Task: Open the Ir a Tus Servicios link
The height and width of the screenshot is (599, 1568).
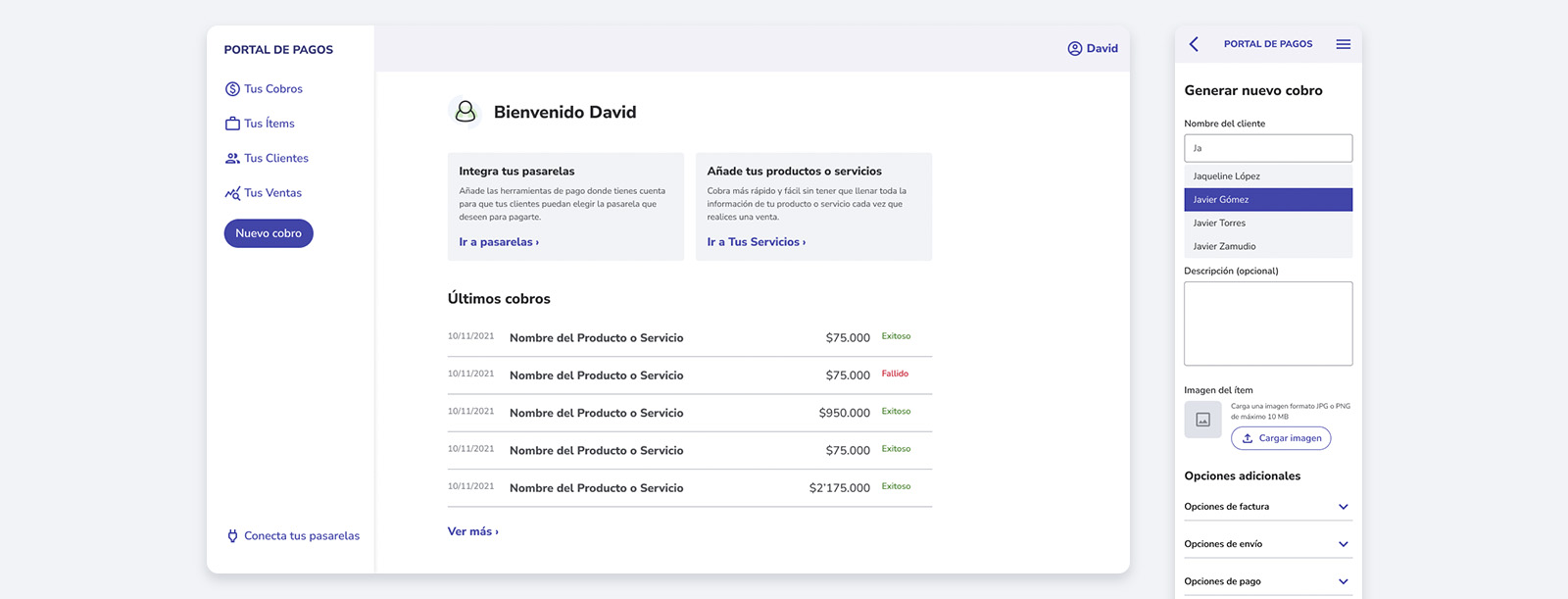Action: point(756,242)
